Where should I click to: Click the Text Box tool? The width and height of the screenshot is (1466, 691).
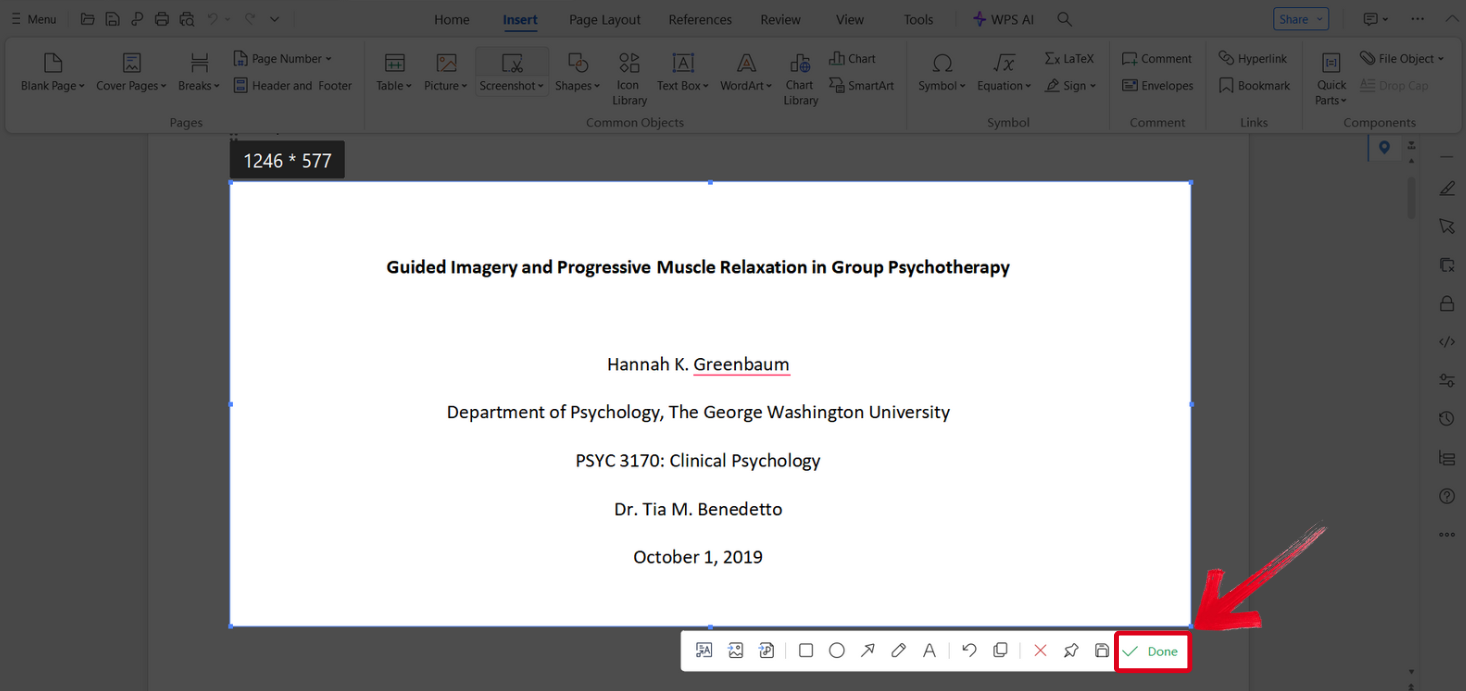coord(683,73)
